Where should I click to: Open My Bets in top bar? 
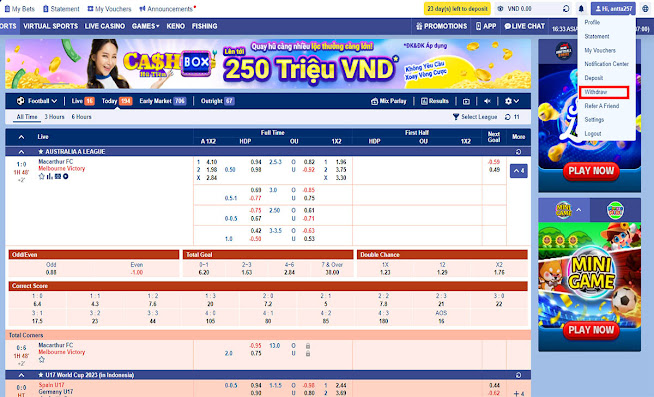tap(19, 9)
